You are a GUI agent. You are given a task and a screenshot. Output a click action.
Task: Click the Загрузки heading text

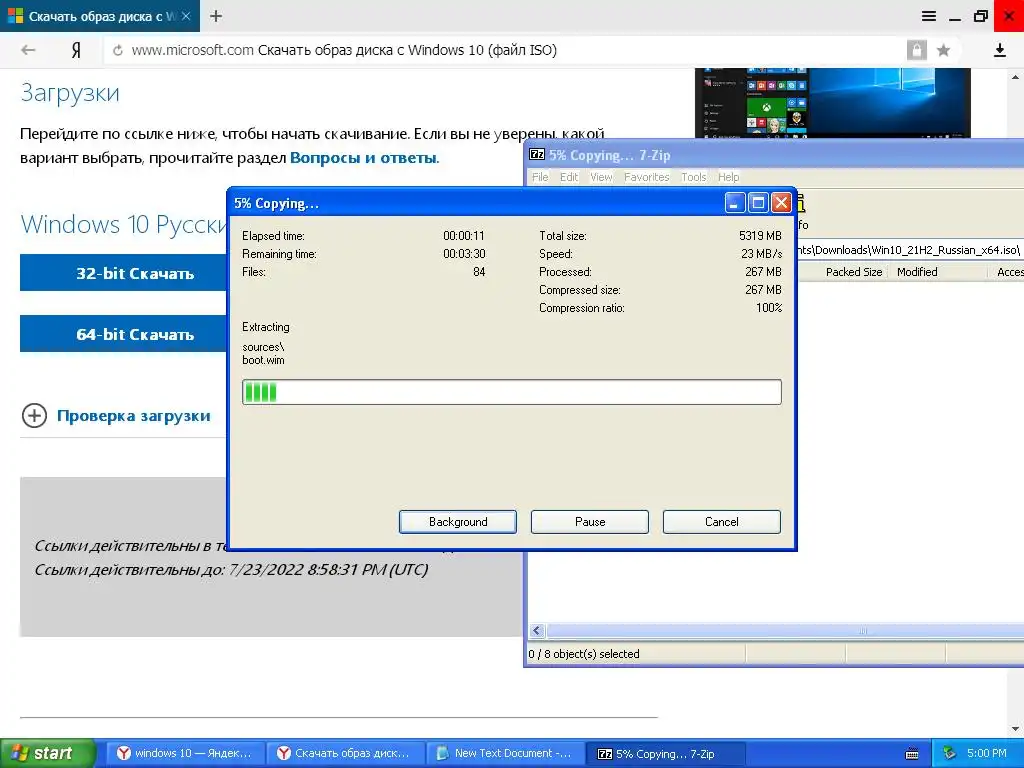coord(70,93)
